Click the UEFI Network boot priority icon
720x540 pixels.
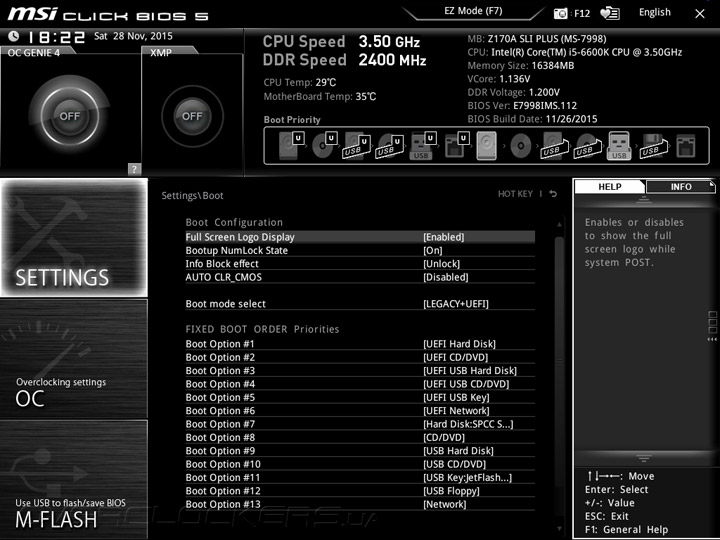(x=457, y=146)
